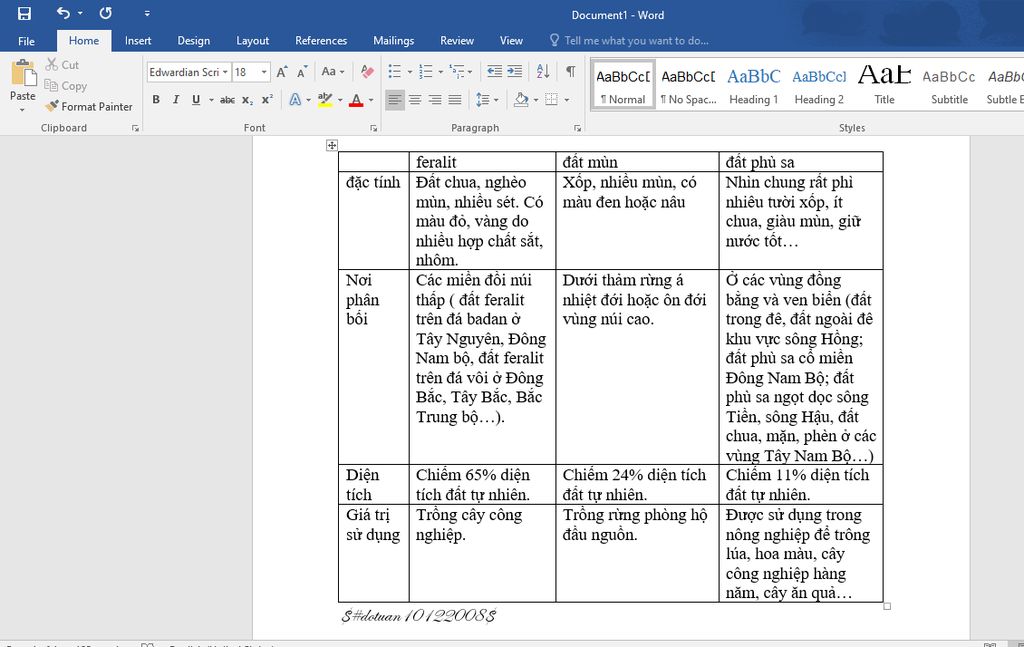The width and height of the screenshot is (1024, 647).
Task: Apply the Normal style
Action: pos(622,85)
